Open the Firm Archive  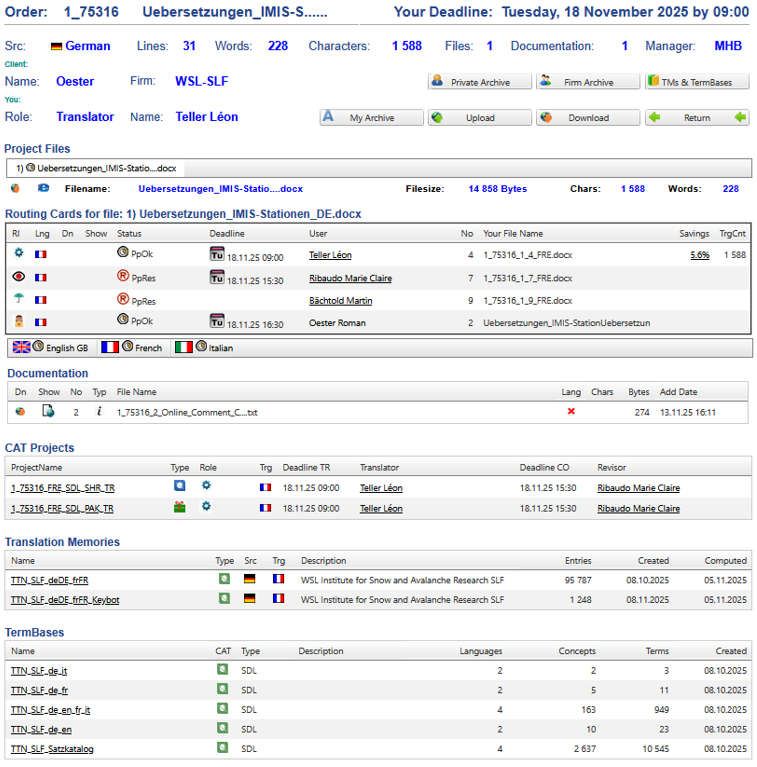tap(587, 82)
